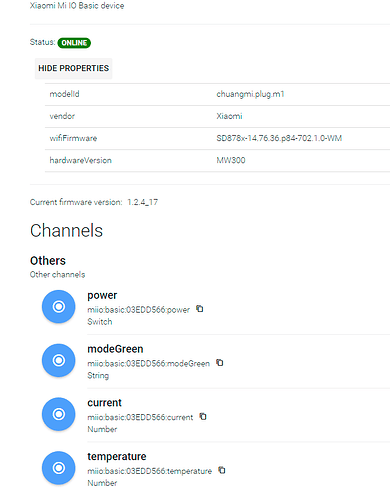
Task: Click the wifiFirmware property label
Action: (x=73, y=138)
